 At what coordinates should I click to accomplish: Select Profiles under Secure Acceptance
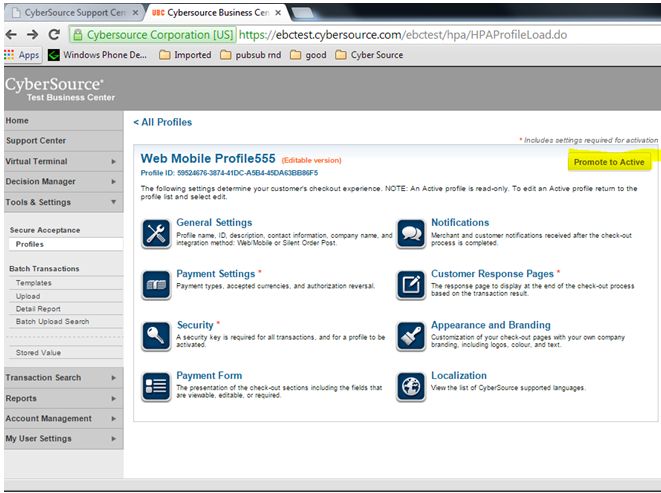[66, 244]
